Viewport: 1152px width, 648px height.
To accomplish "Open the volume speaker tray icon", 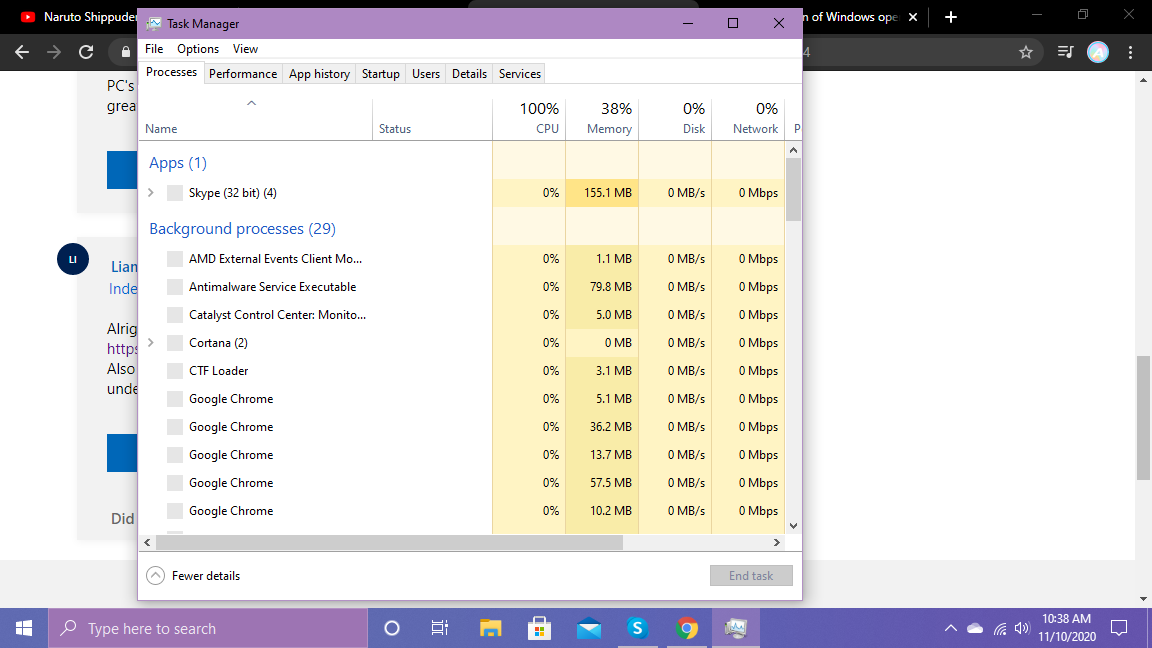I will pos(1022,628).
